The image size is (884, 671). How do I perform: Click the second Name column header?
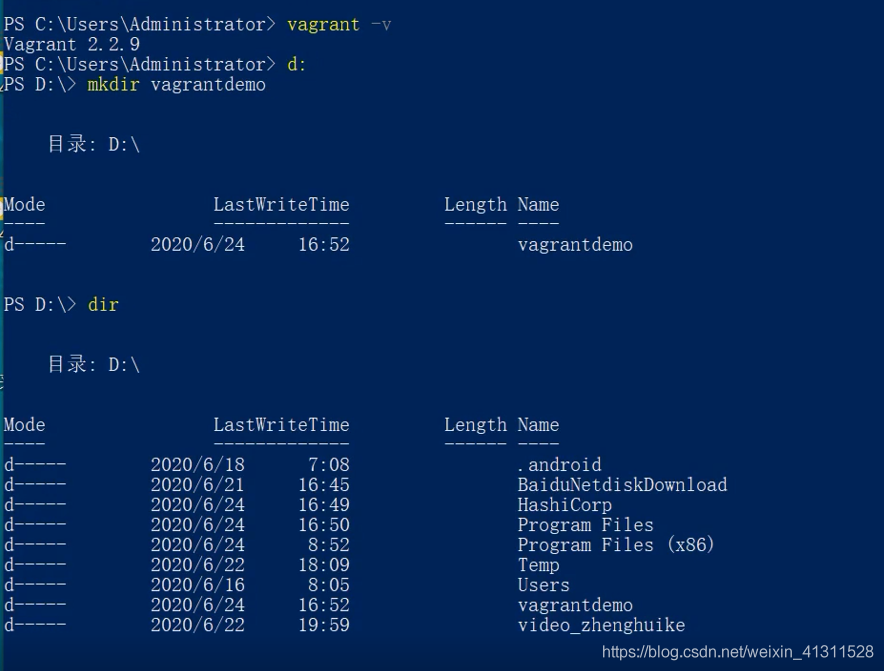coord(538,425)
